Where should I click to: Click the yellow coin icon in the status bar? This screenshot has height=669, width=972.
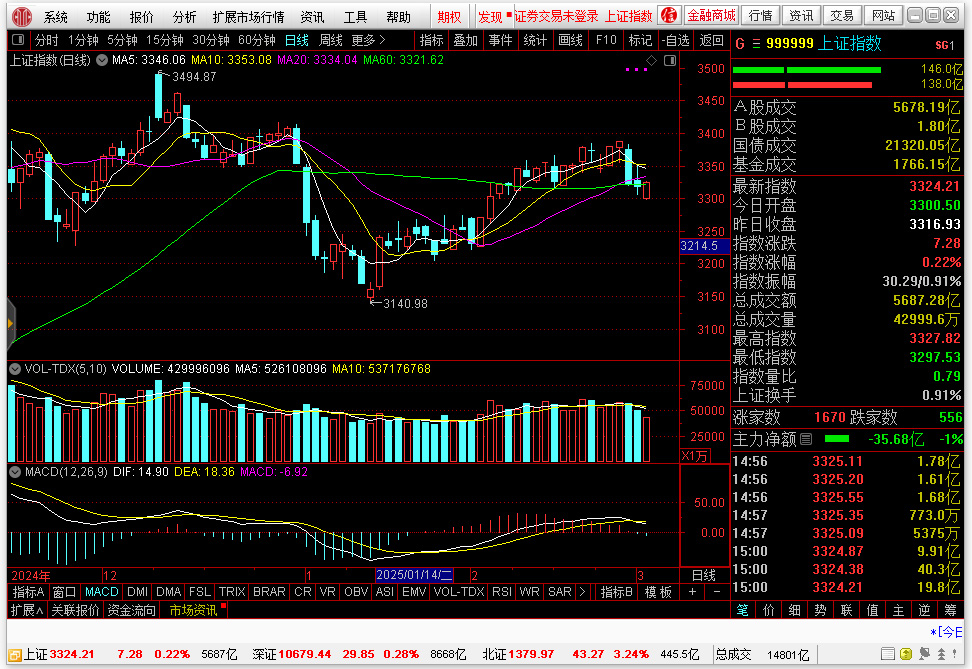click(x=906, y=654)
